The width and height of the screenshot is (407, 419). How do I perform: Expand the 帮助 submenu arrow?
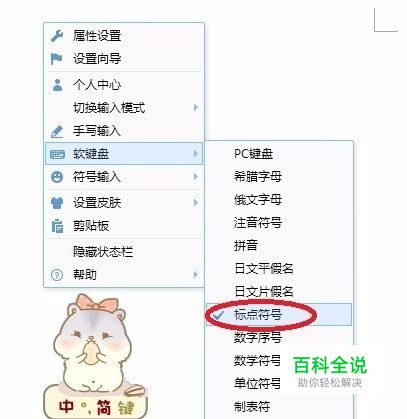pos(196,275)
